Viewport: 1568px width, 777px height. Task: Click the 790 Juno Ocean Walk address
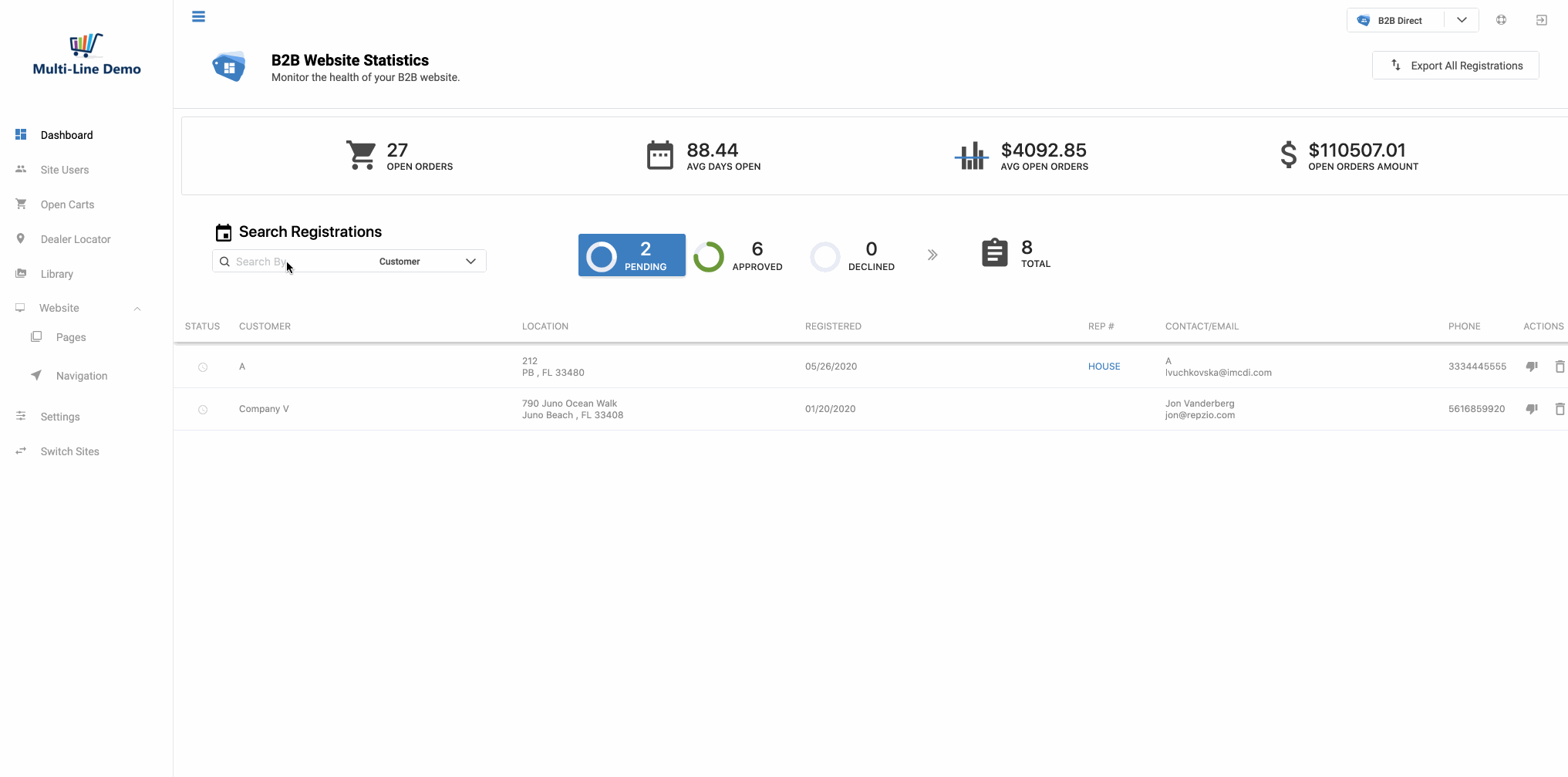tap(569, 404)
